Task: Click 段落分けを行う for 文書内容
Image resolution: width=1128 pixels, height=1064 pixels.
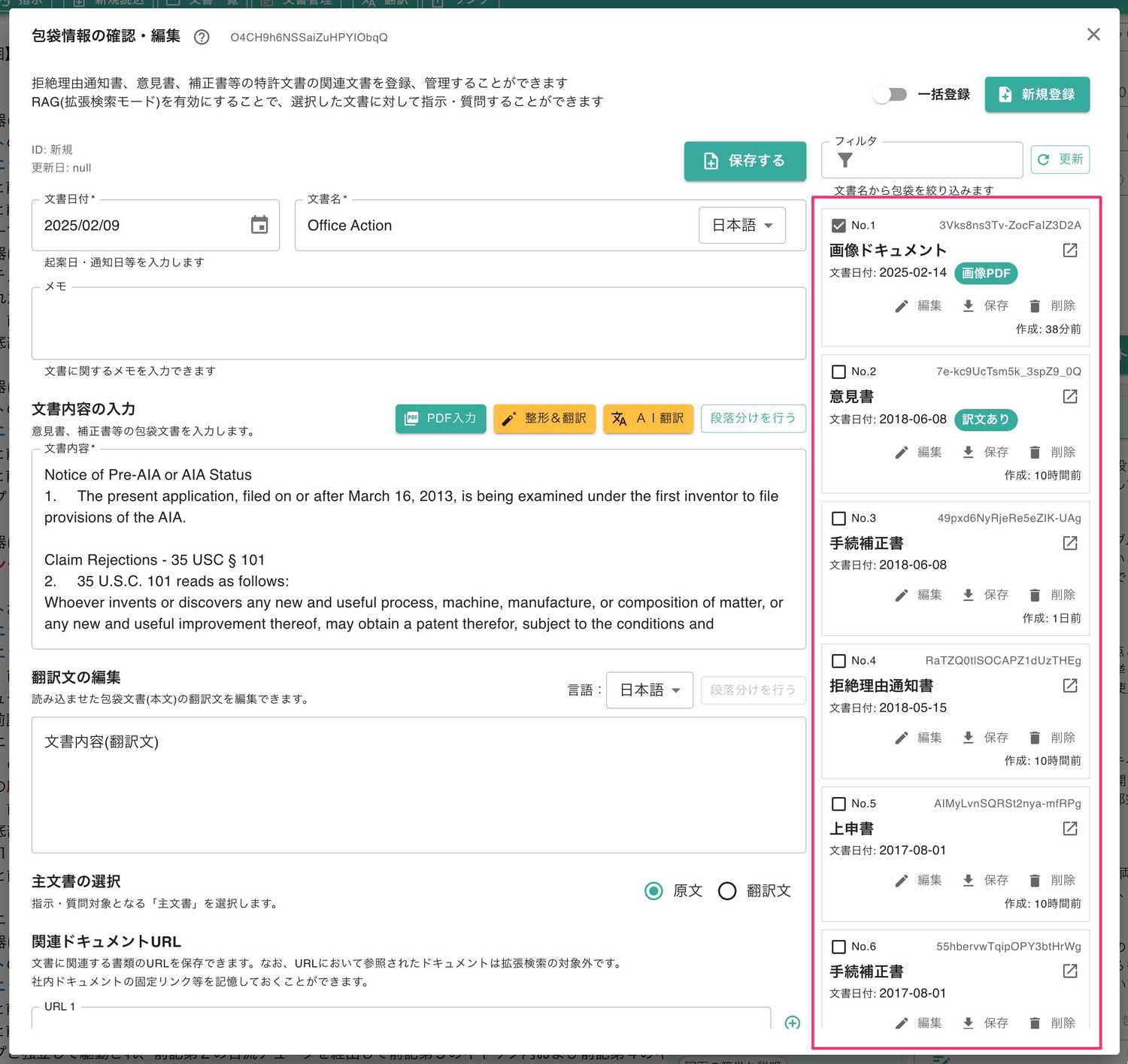Action: click(754, 418)
